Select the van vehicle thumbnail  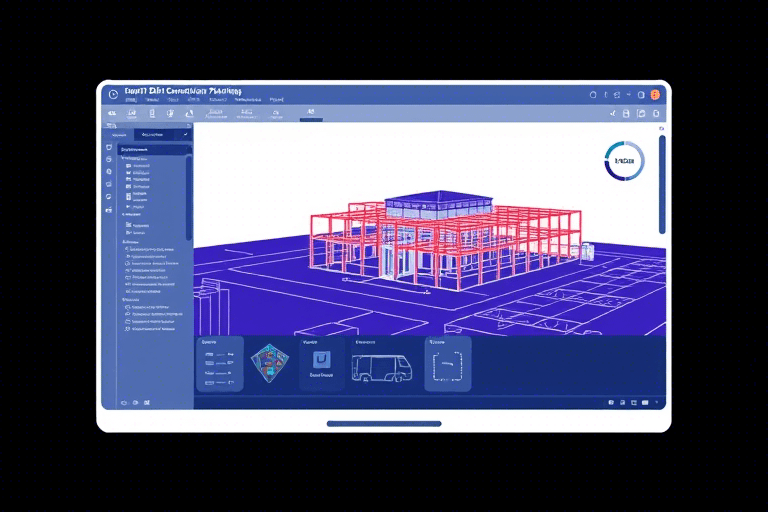click(x=380, y=367)
